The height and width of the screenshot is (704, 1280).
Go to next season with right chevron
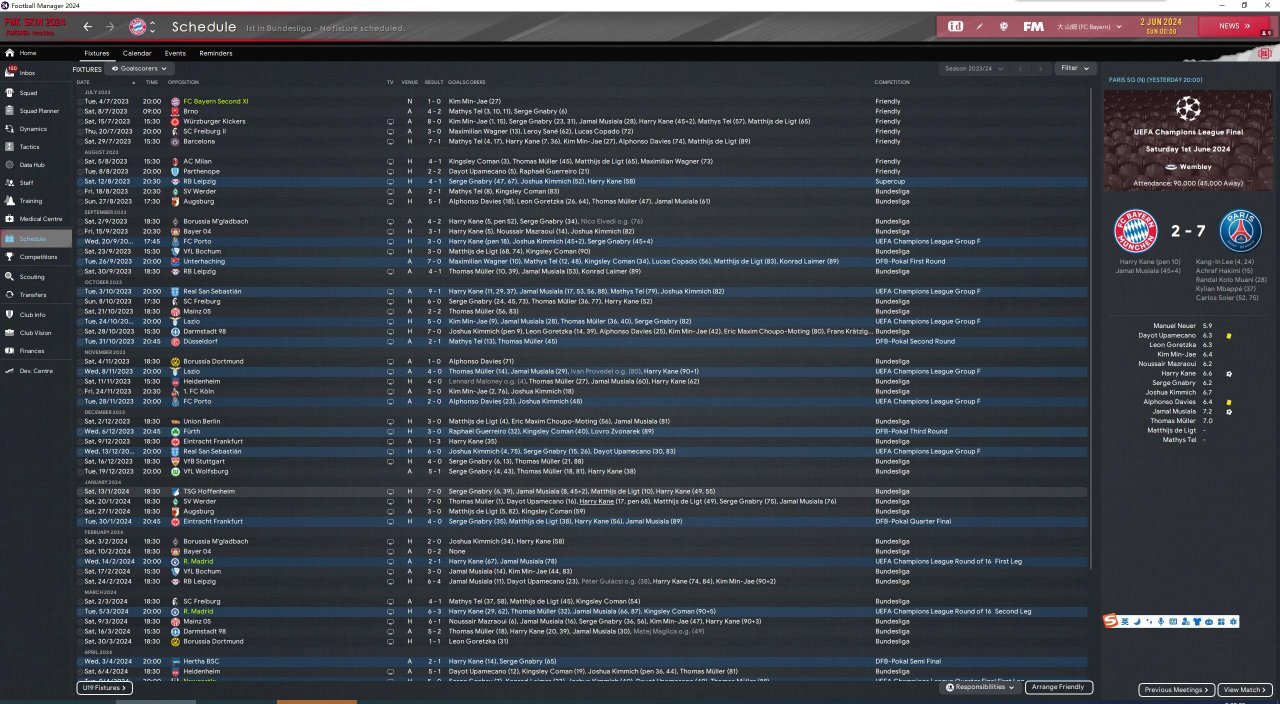[1041, 69]
